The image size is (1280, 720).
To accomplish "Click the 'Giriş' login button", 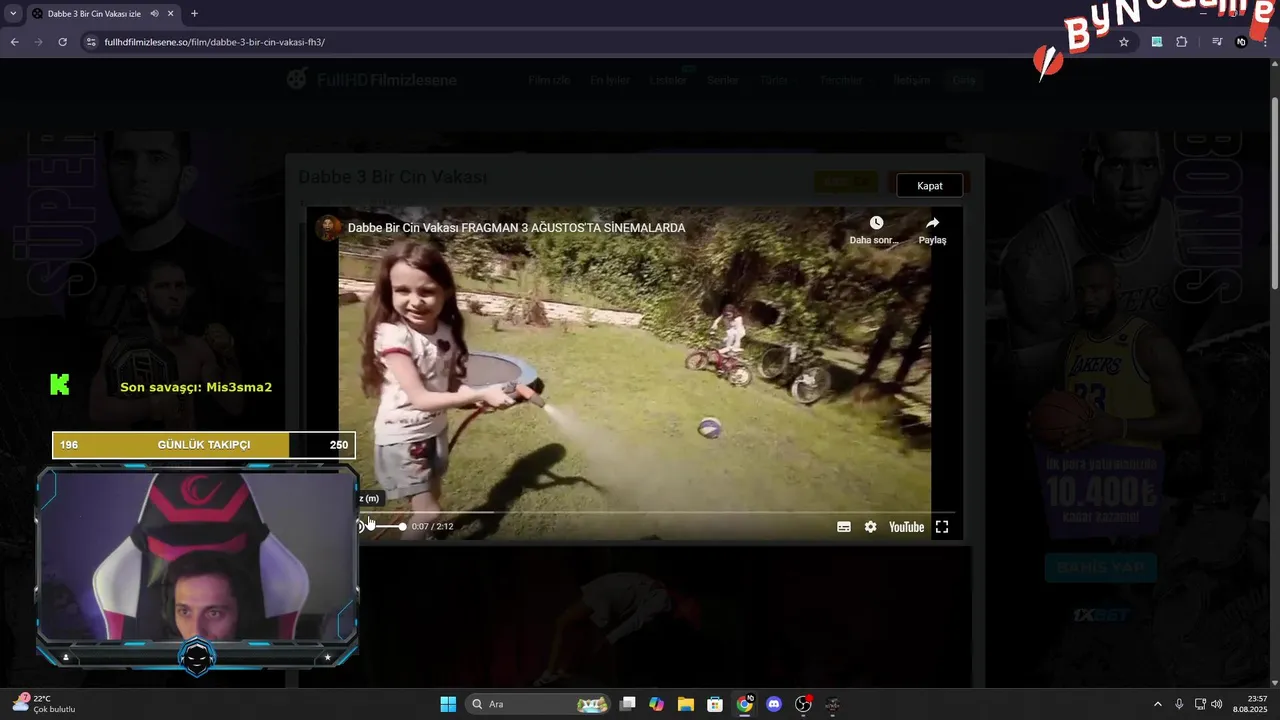I will pyautogui.click(x=964, y=80).
